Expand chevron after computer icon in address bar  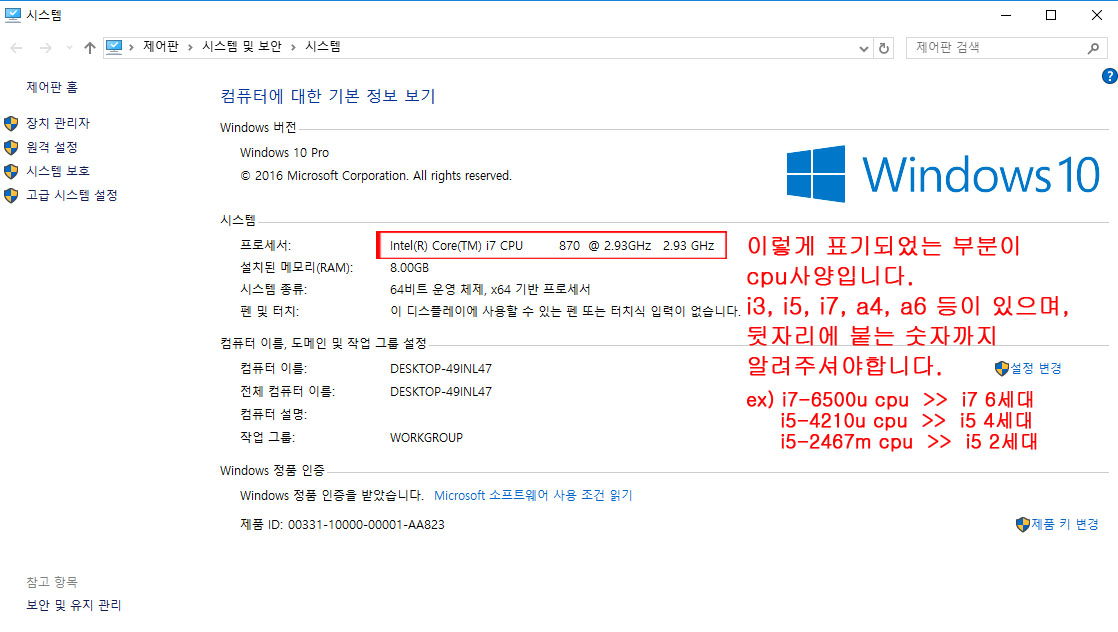click(131, 47)
